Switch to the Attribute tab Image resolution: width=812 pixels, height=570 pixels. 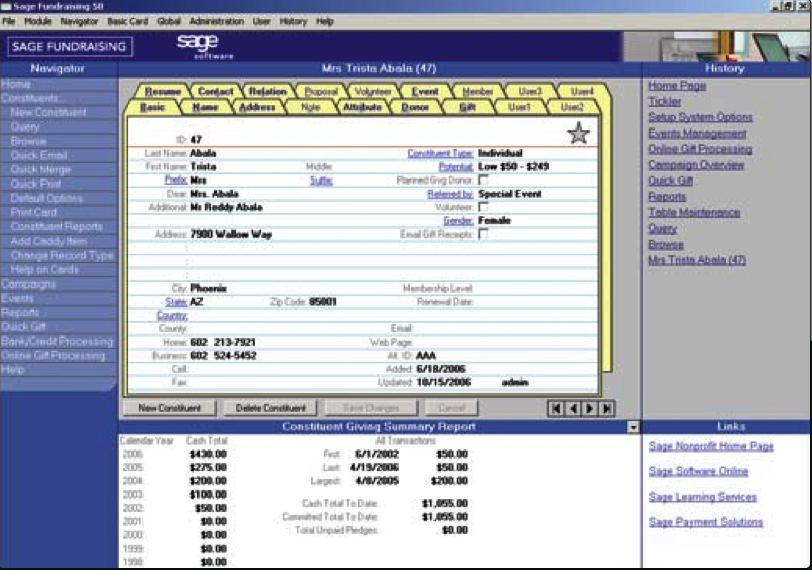point(362,107)
